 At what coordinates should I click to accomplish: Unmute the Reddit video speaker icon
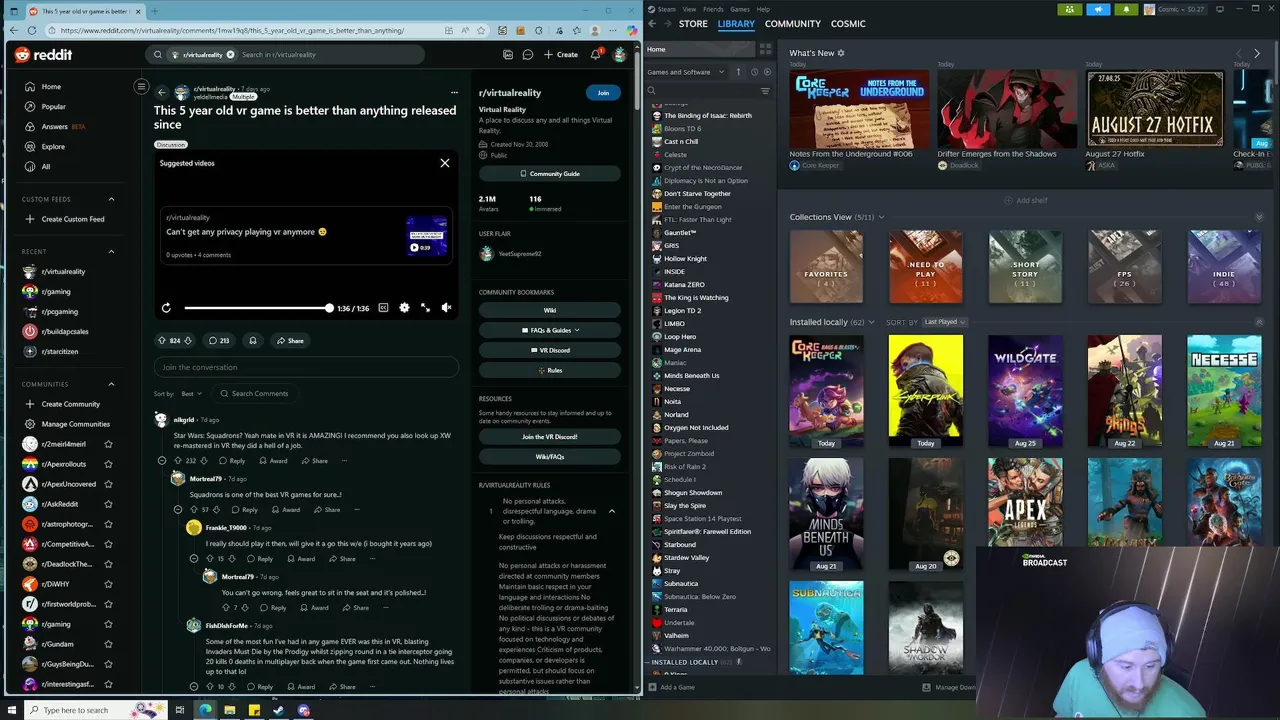(x=446, y=308)
